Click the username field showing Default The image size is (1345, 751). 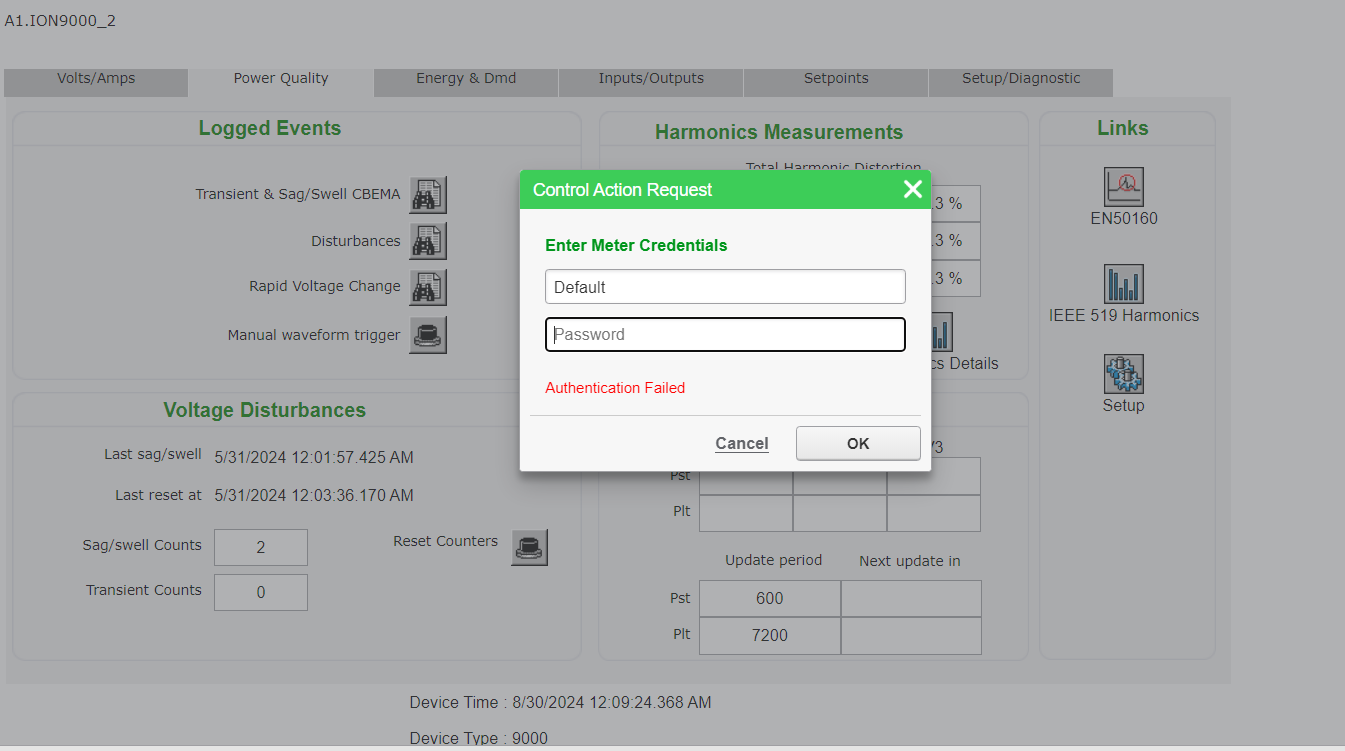coord(725,287)
